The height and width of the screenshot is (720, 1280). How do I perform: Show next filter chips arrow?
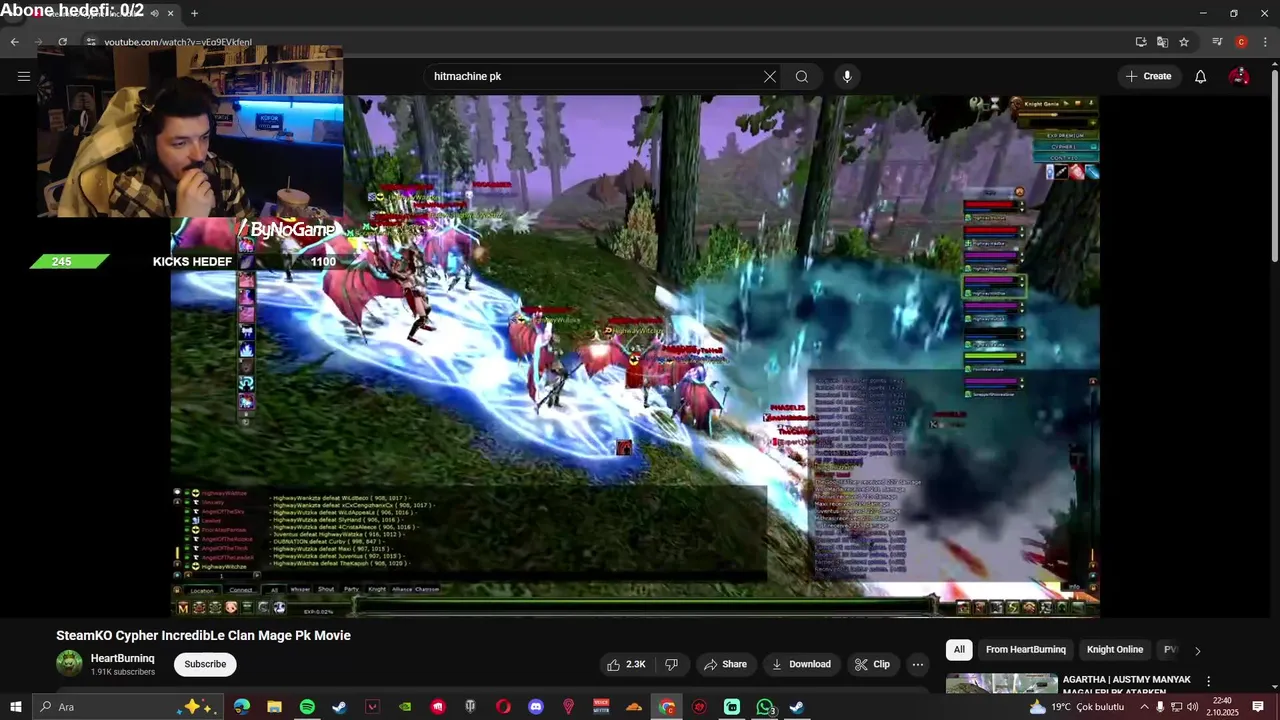point(1197,651)
